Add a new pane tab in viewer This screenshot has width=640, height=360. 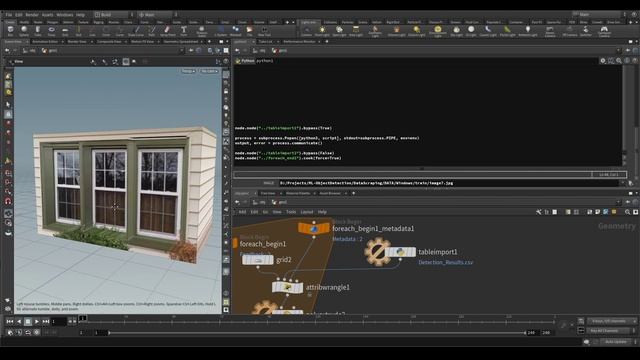(x=209, y=42)
